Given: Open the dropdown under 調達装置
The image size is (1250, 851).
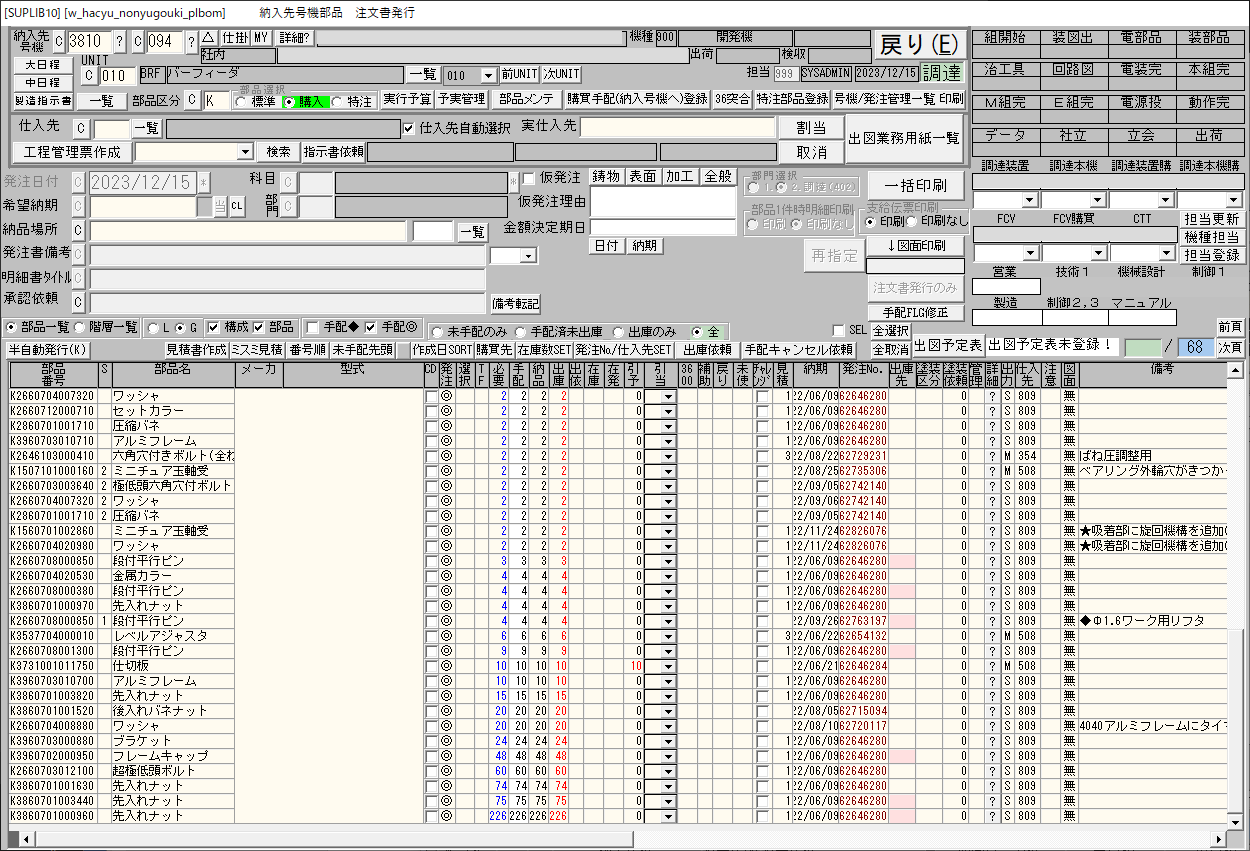Looking at the screenshot, I should 1029,200.
